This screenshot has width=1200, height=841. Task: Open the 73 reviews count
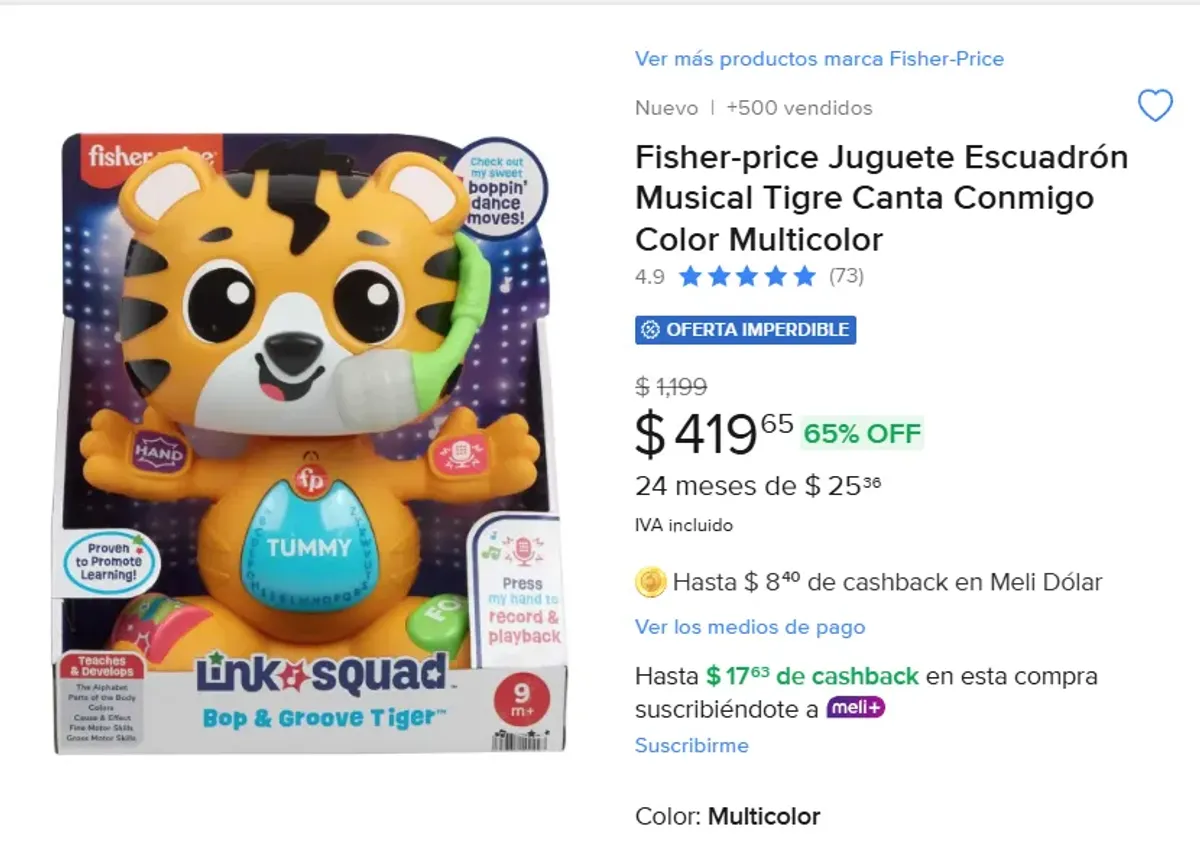click(x=846, y=277)
